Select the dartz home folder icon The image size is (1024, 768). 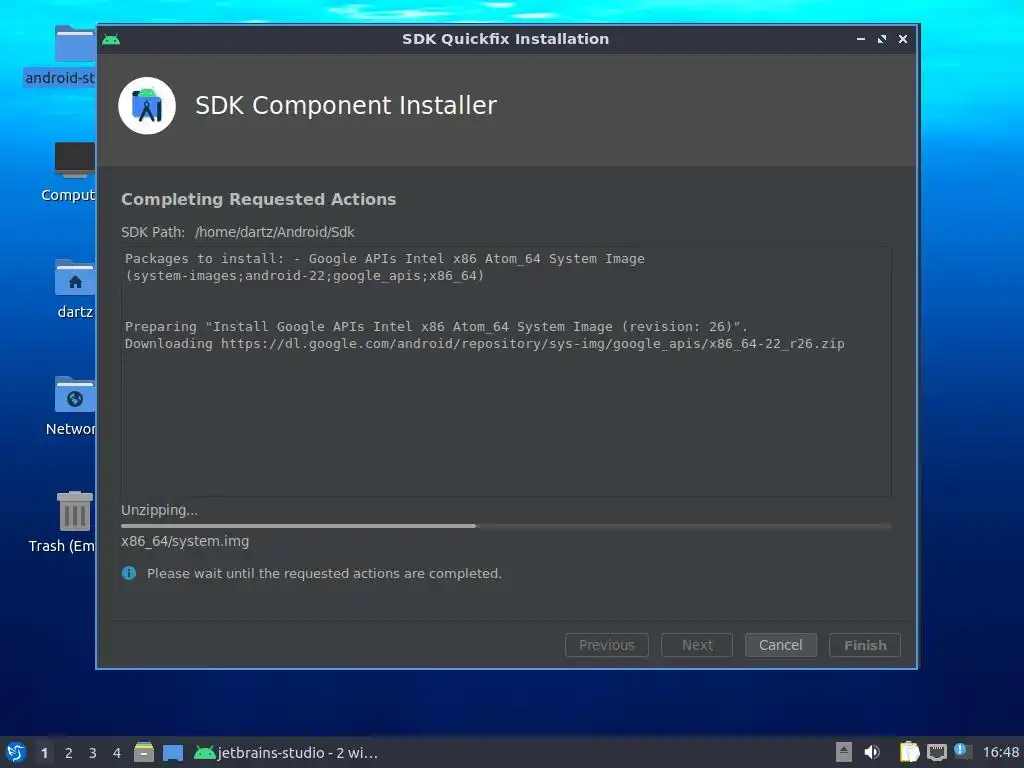point(74,277)
